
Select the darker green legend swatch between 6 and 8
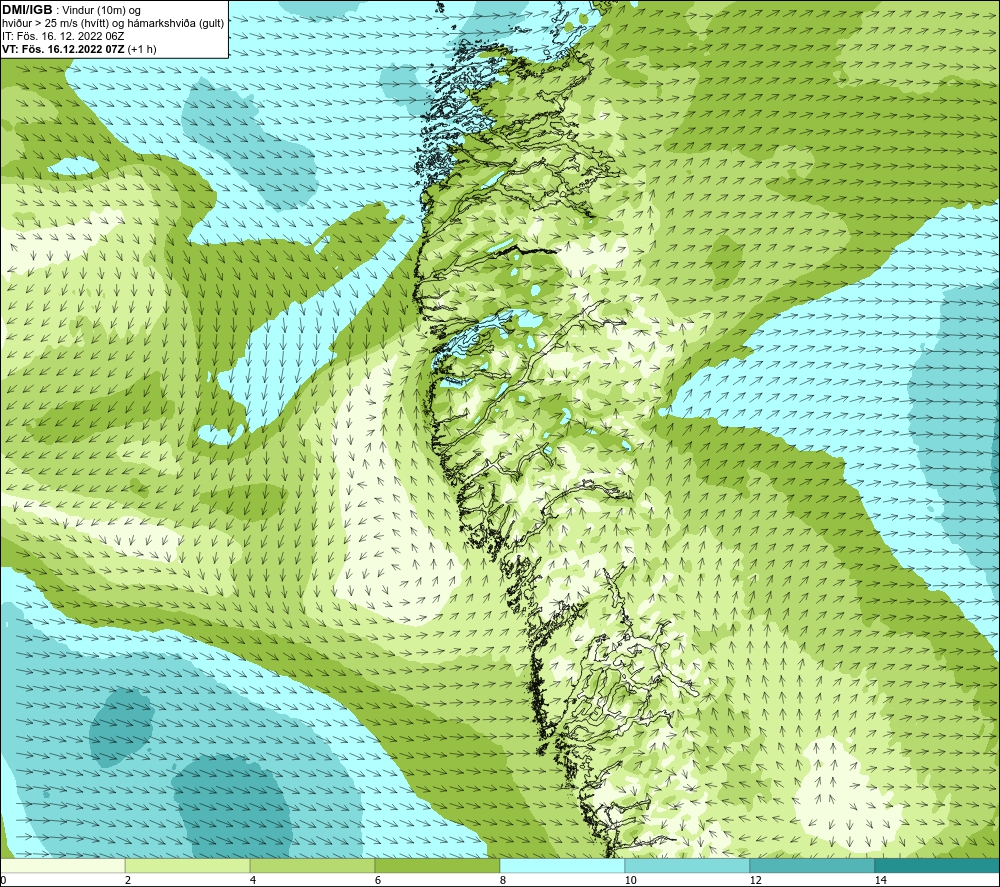pyautogui.click(x=438, y=865)
